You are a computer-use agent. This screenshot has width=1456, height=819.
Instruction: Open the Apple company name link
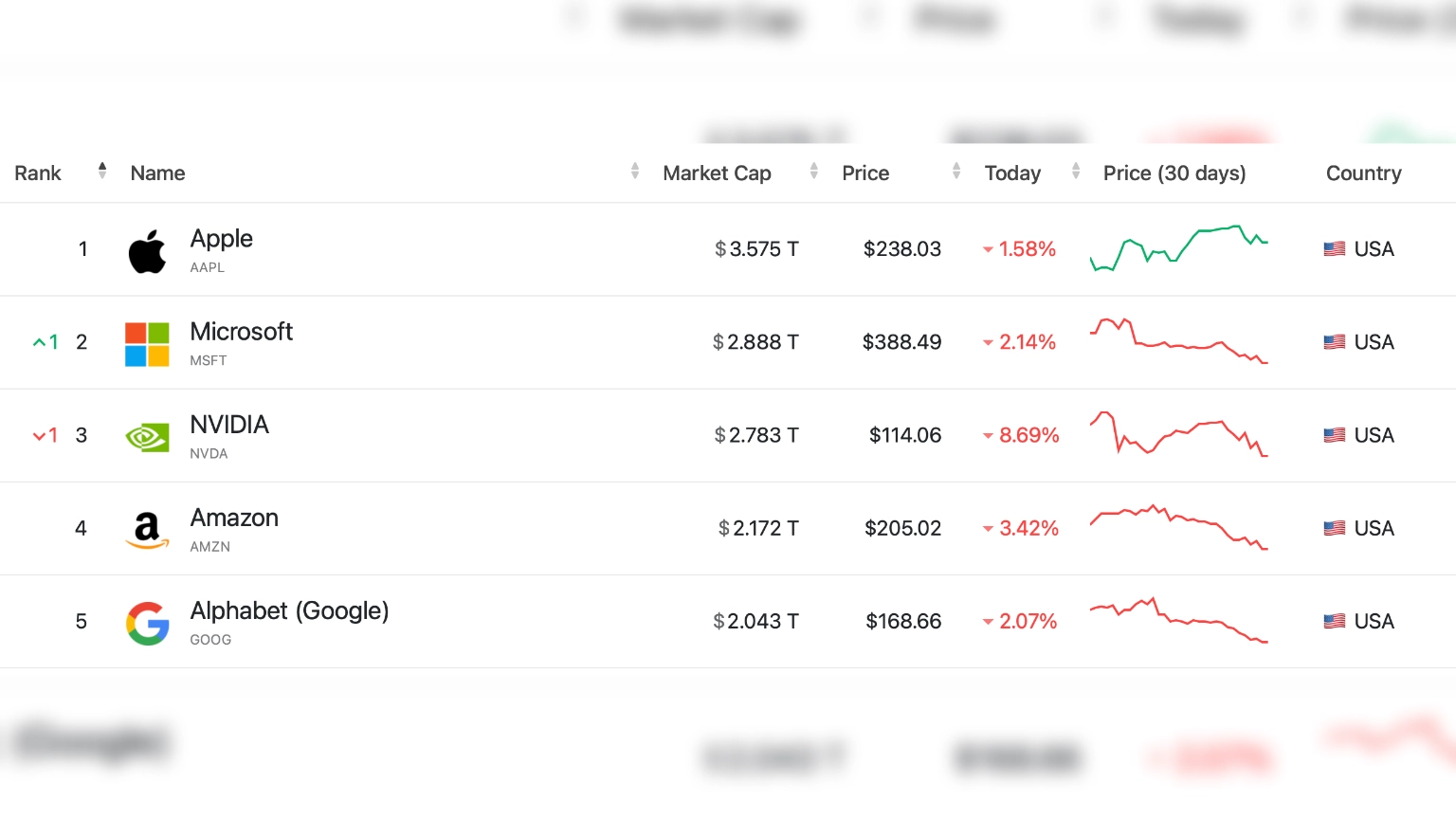pos(221,239)
